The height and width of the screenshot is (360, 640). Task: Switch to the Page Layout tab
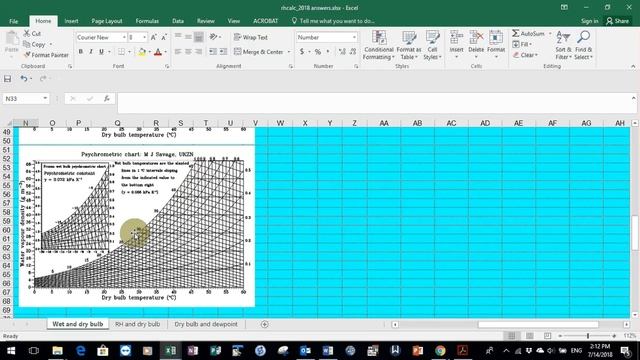[x=107, y=21]
